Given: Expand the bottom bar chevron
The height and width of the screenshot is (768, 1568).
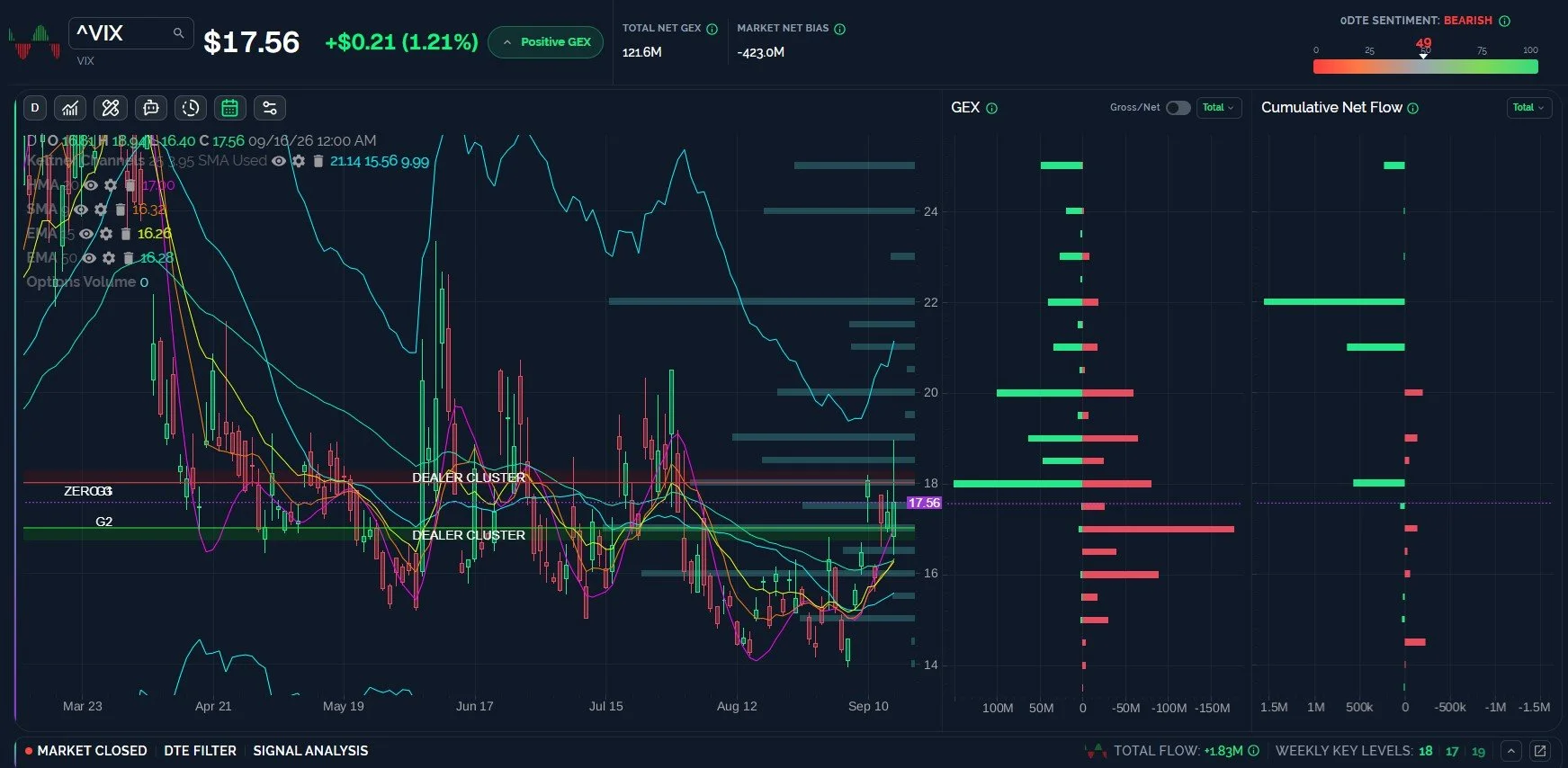Looking at the screenshot, I should (1511, 751).
